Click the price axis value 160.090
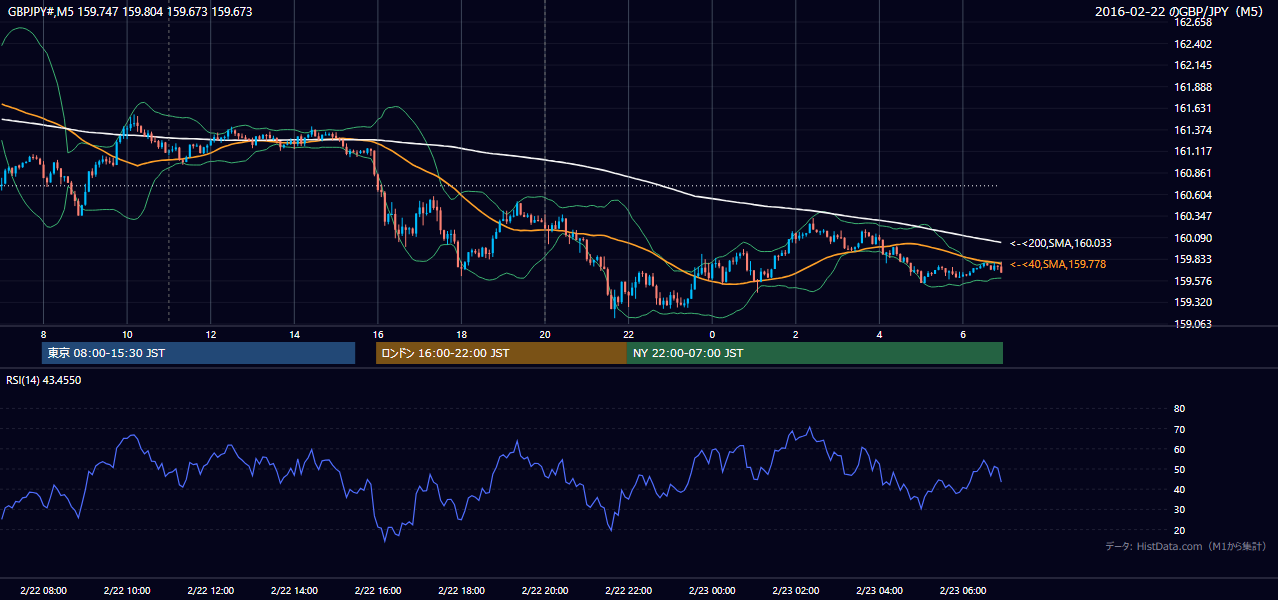This screenshot has width=1278, height=600. 1192,238
